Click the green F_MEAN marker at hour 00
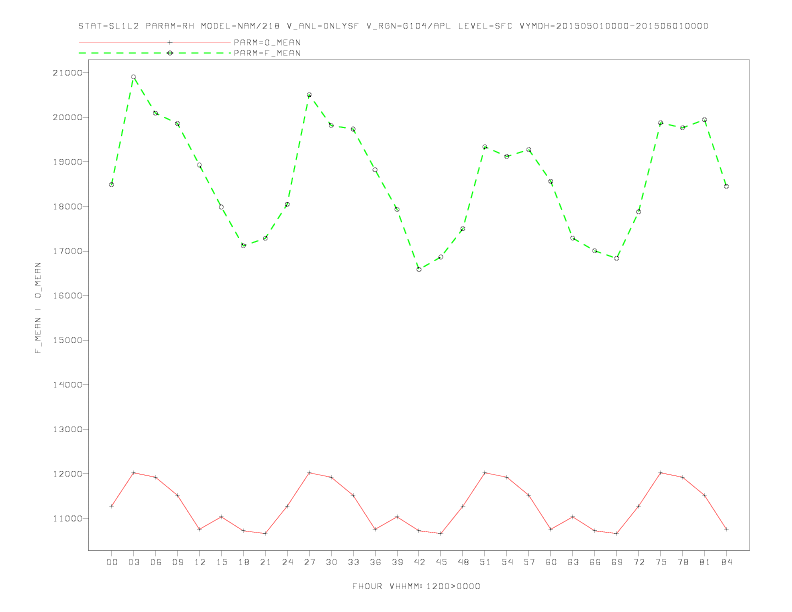The image size is (792, 612). [x=112, y=184]
